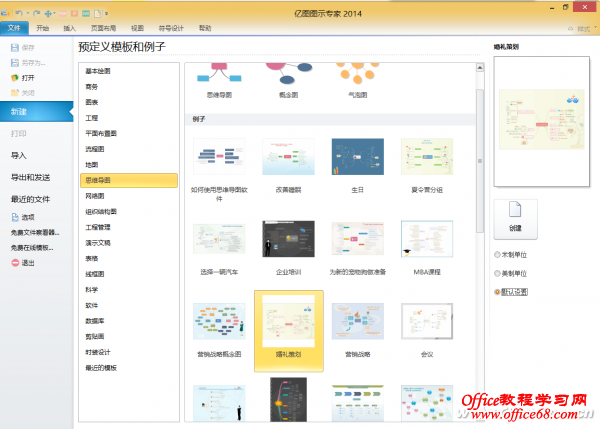Click the collapse ribbon caret icon
This screenshot has width=600, height=429.
pyautogui.click(x=570, y=29)
